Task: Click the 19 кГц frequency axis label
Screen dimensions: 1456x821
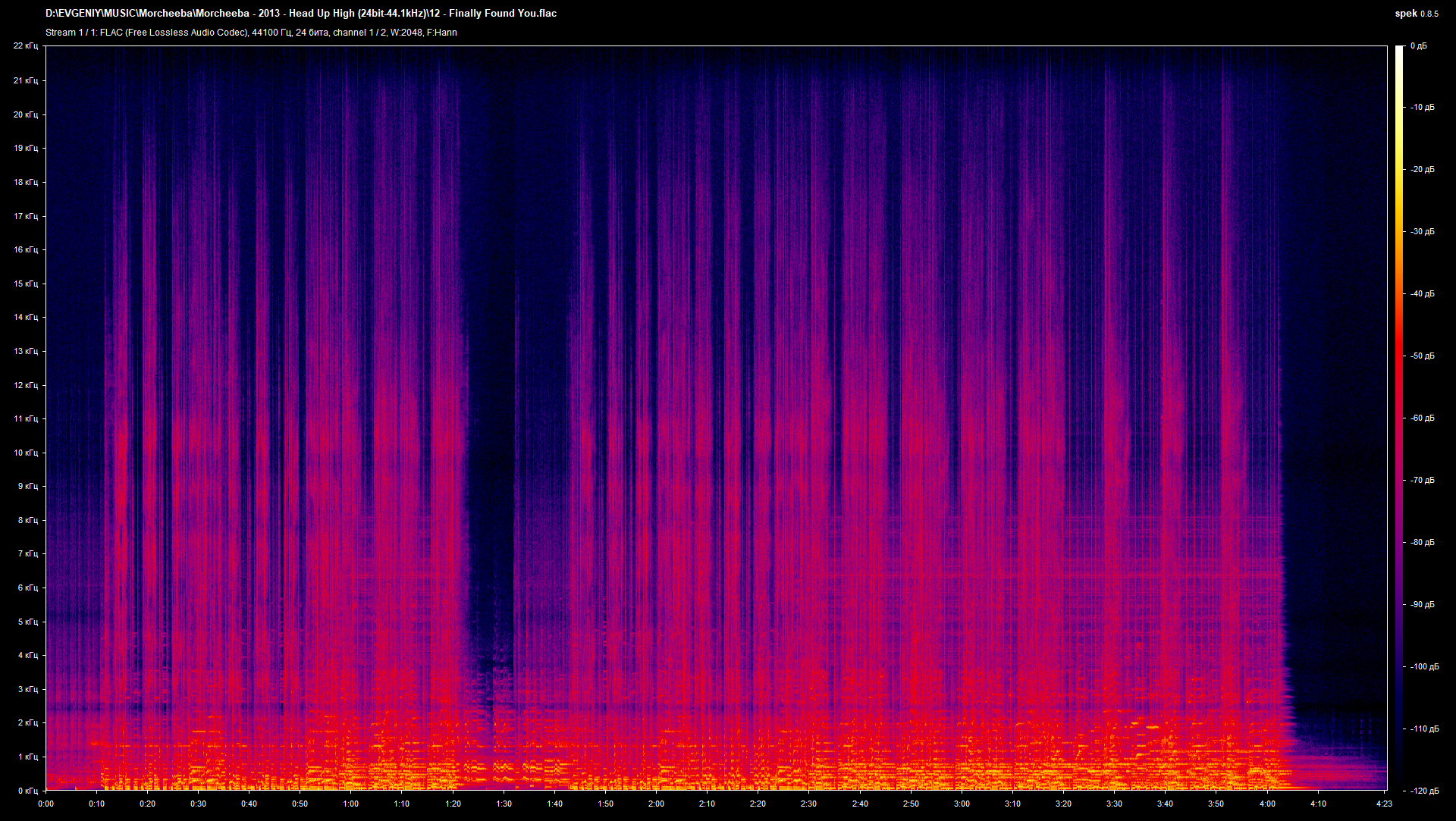Action: point(26,148)
